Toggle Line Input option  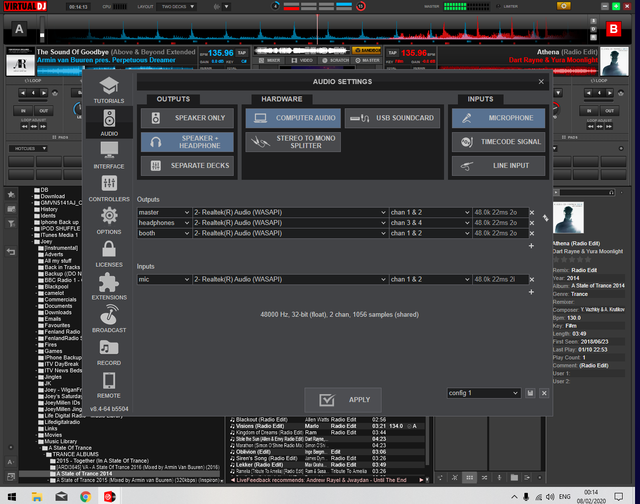(x=498, y=166)
